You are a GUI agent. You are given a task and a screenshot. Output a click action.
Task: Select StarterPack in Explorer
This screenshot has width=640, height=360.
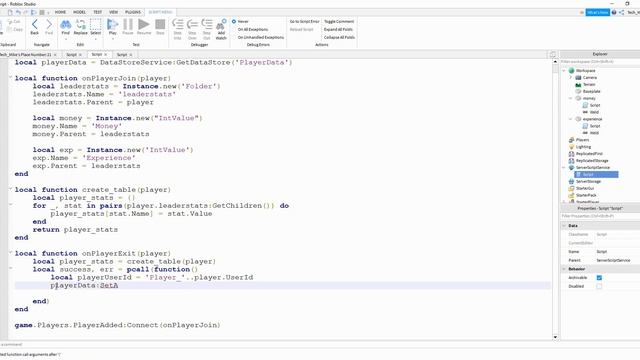pos(582,196)
